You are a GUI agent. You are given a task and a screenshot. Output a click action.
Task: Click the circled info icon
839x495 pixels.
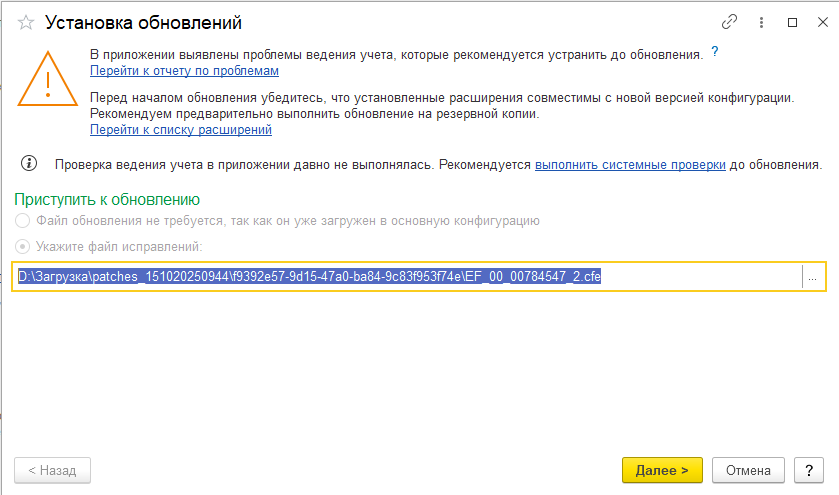(29, 163)
